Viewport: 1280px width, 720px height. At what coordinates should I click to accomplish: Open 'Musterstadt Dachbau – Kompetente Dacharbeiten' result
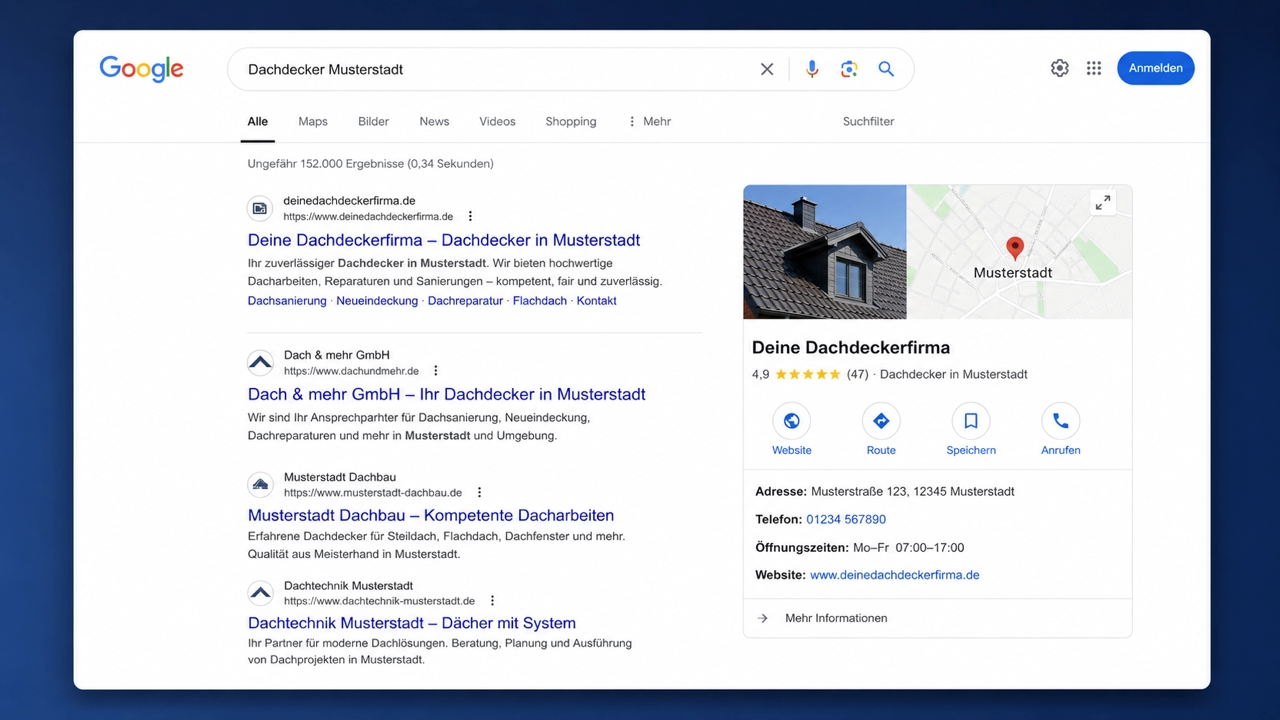tap(431, 516)
